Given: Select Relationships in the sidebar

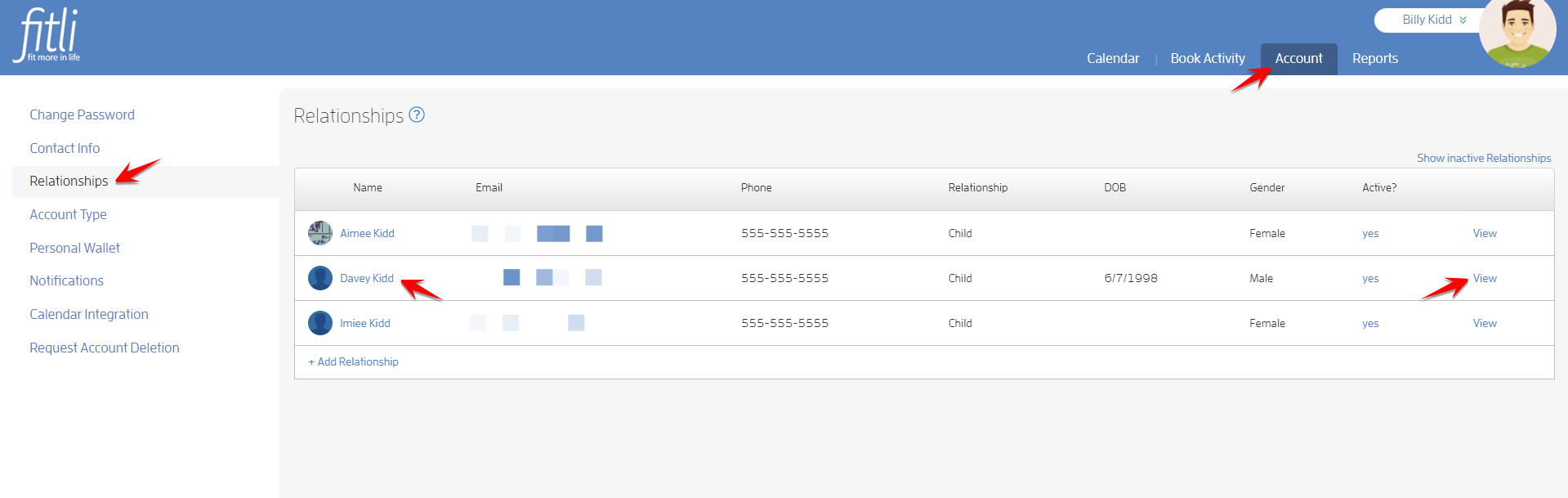Looking at the screenshot, I should pos(69,181).
